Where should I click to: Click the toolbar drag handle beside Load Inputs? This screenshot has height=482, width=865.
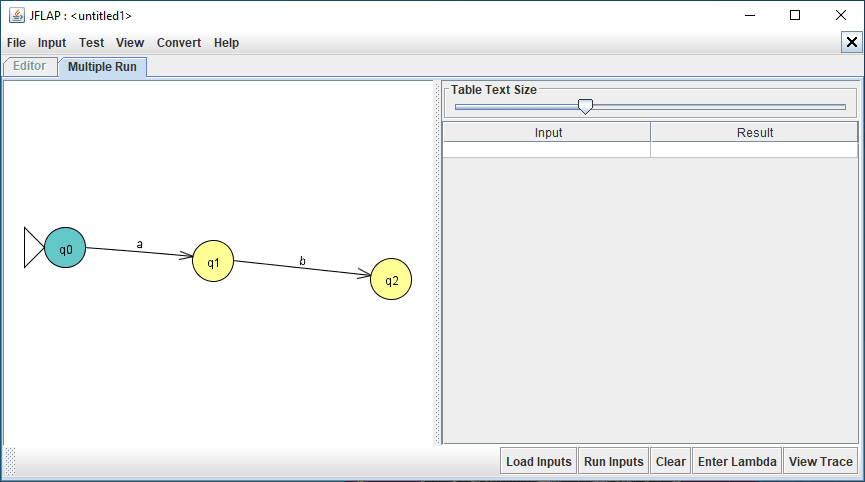[10, 462]
